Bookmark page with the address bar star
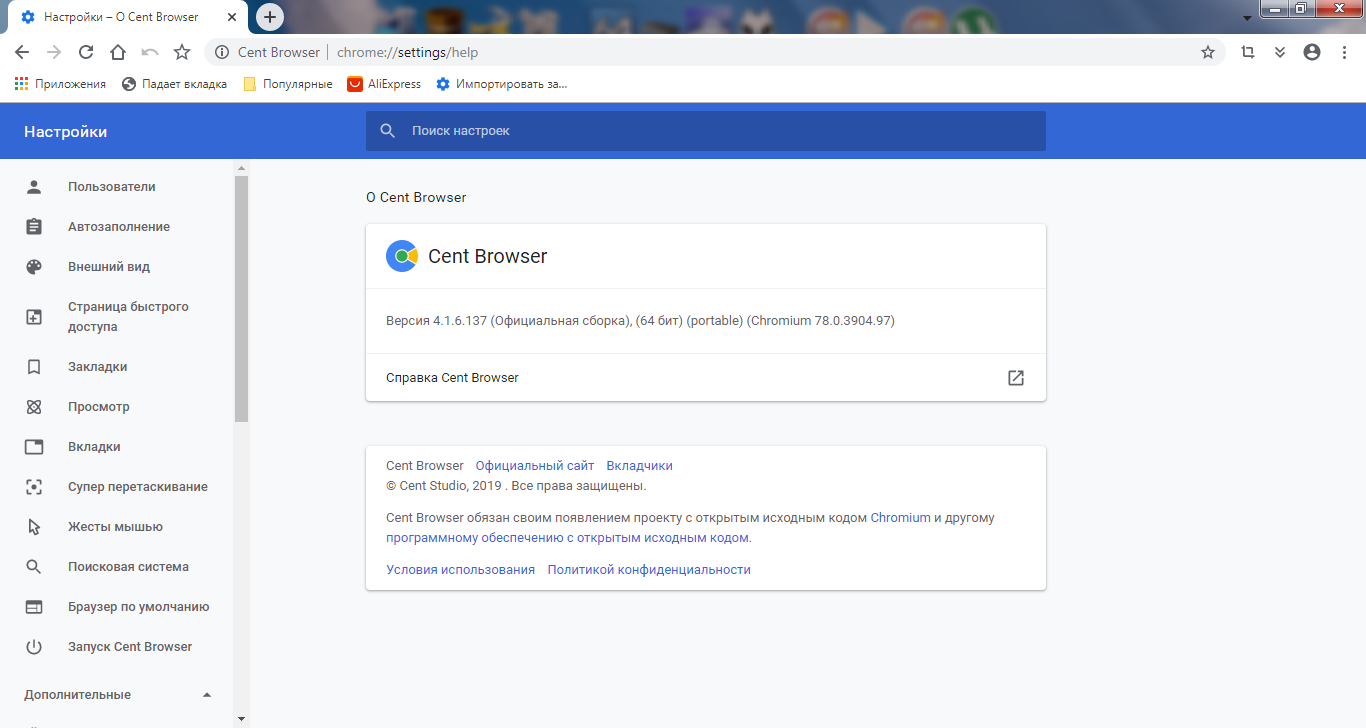 [x=1207, y=52]
